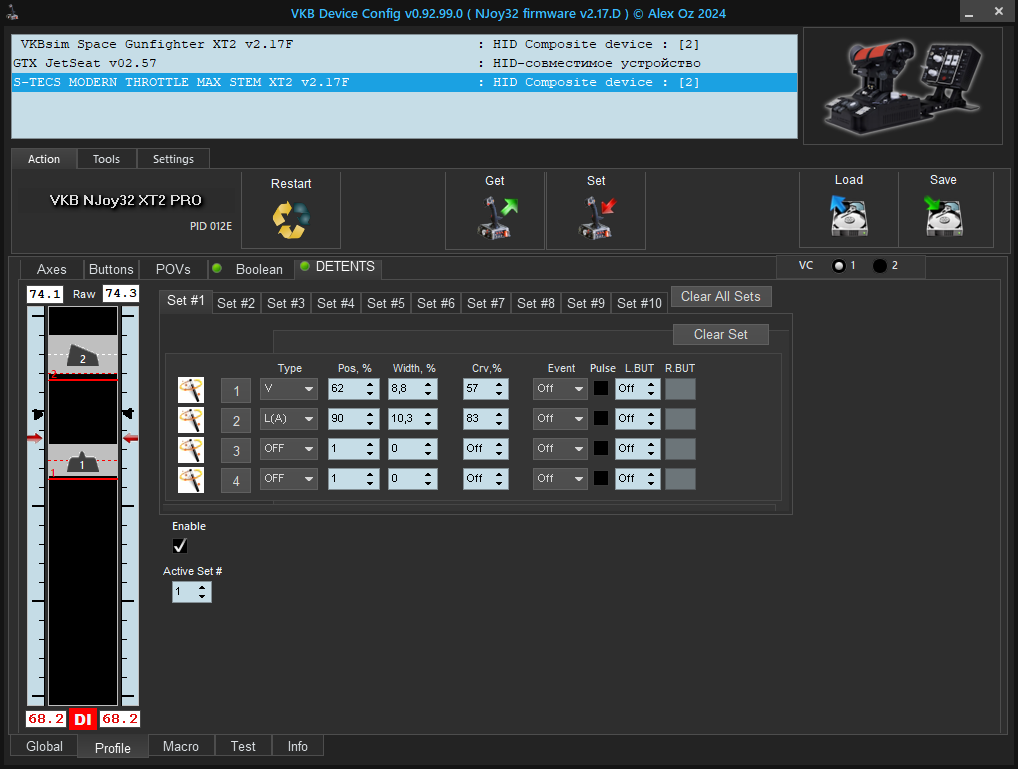Click the red DI indicator below the axis
1018x769 pixels.
pyautogui.click(x=82, y=719)
